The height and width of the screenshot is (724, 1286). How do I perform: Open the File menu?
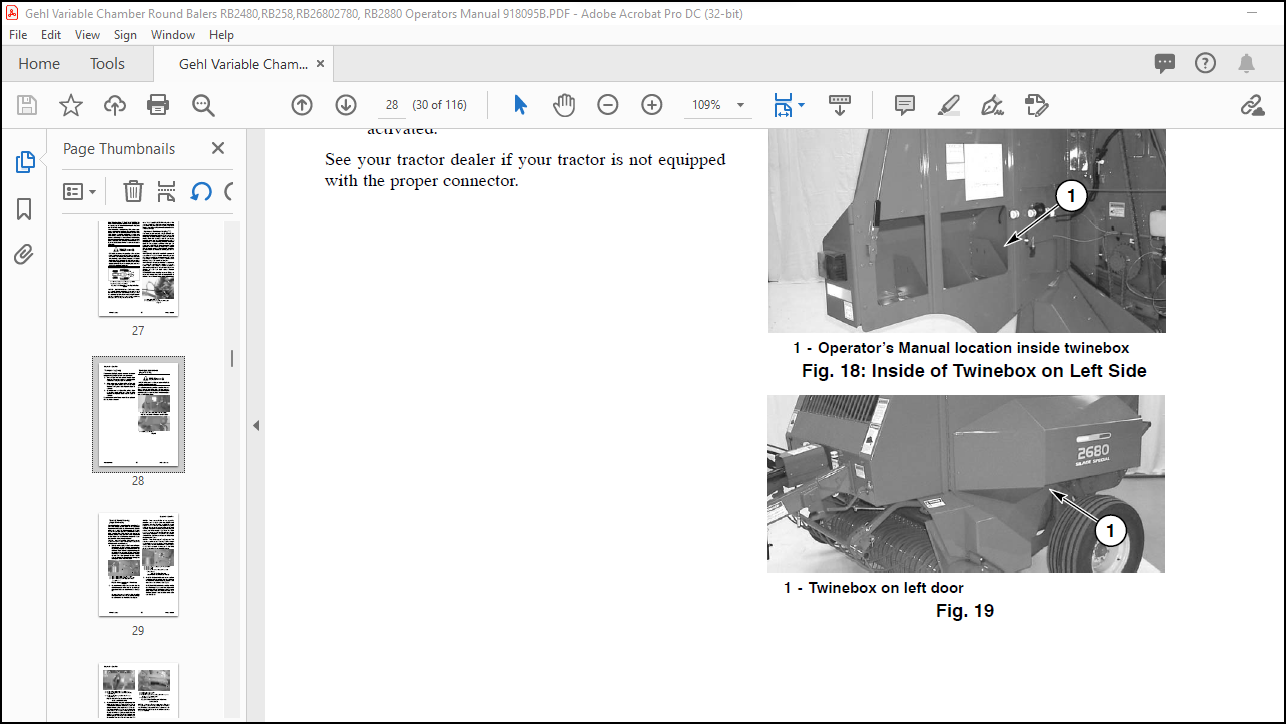point(18,34)
